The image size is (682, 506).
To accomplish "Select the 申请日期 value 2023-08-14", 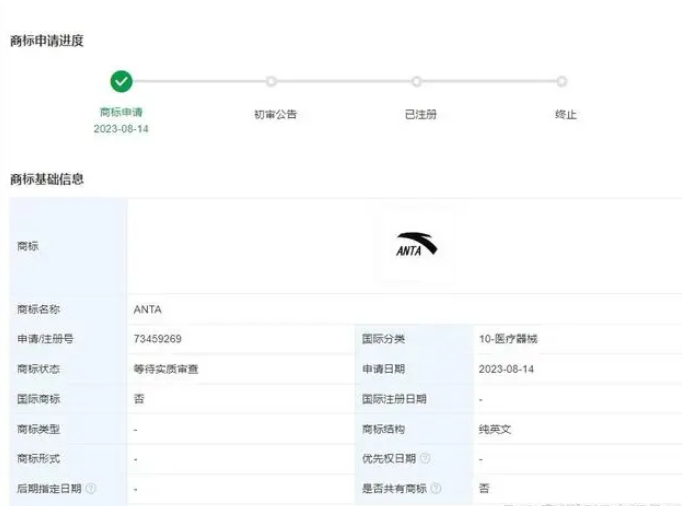I will point(506,369).
